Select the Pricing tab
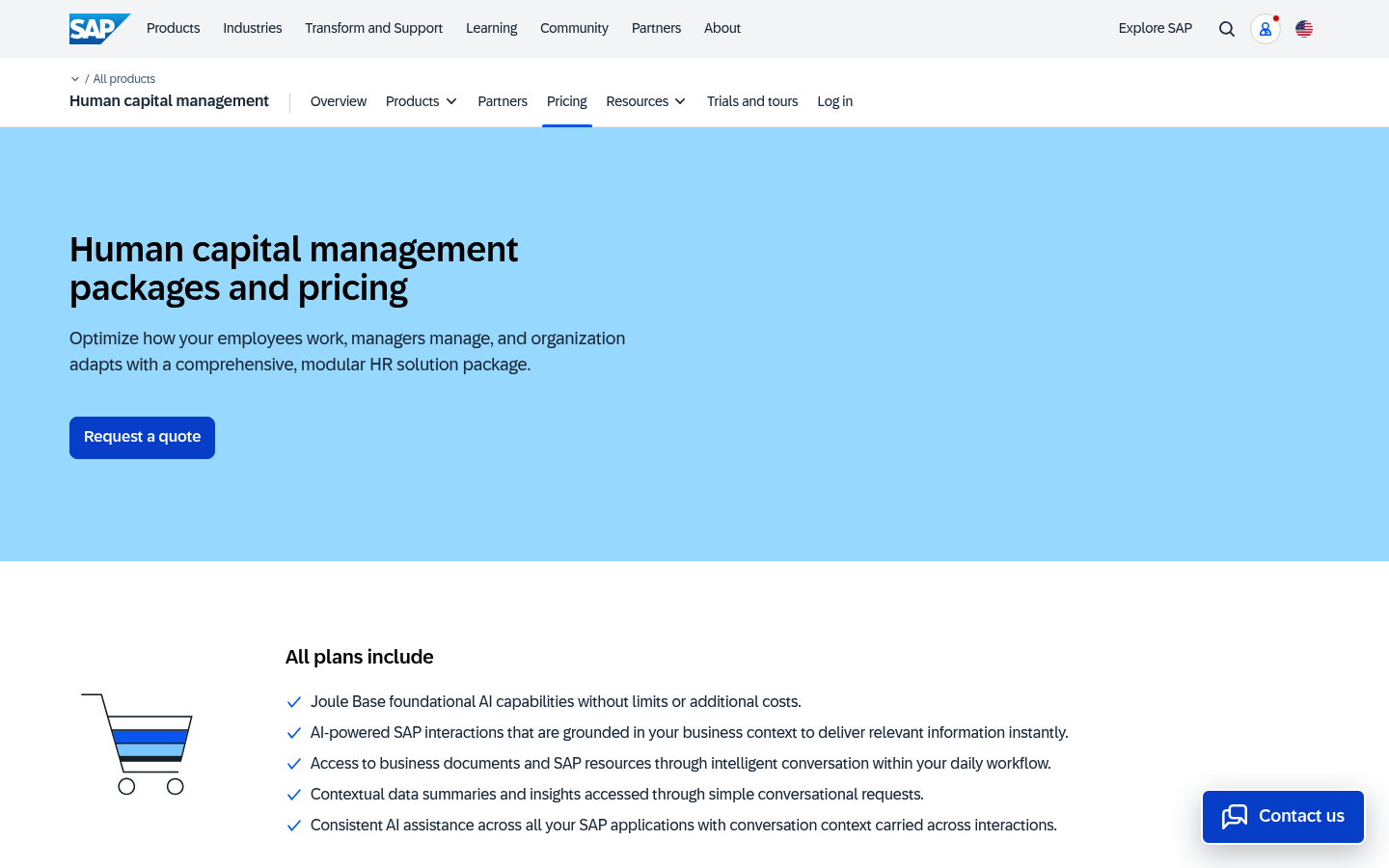This screenshot has height=868, width=1389. click(567, 101)
